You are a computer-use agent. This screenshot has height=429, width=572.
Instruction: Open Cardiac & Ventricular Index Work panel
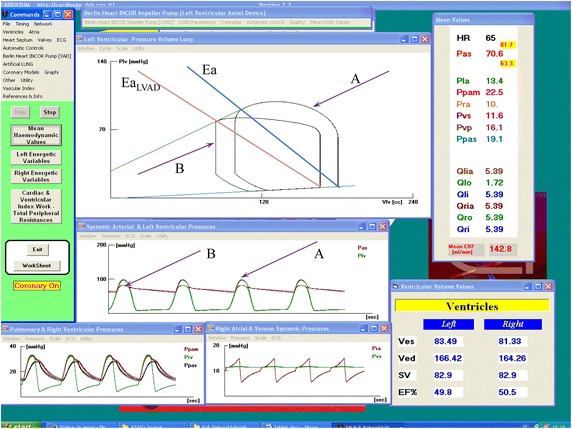[x=36, y=206]
